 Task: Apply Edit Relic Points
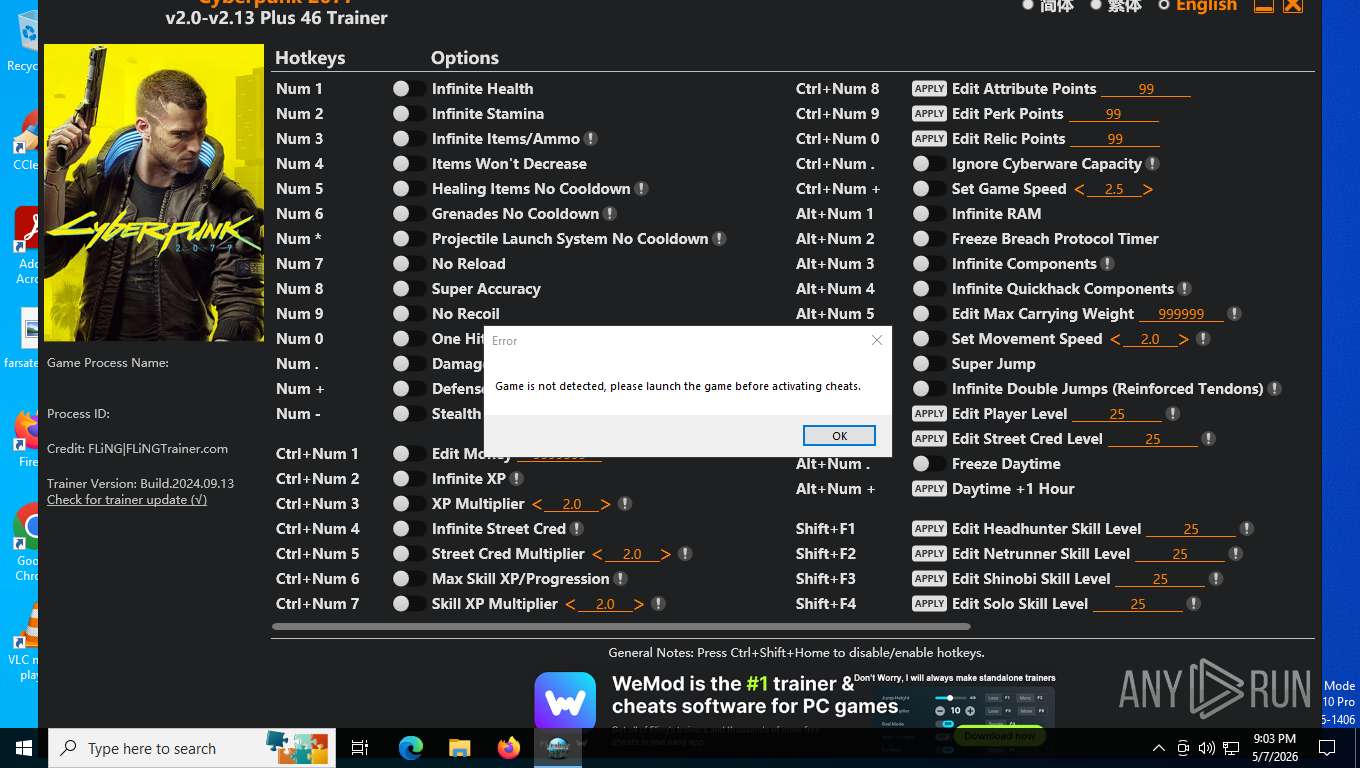tap(929, 139)
